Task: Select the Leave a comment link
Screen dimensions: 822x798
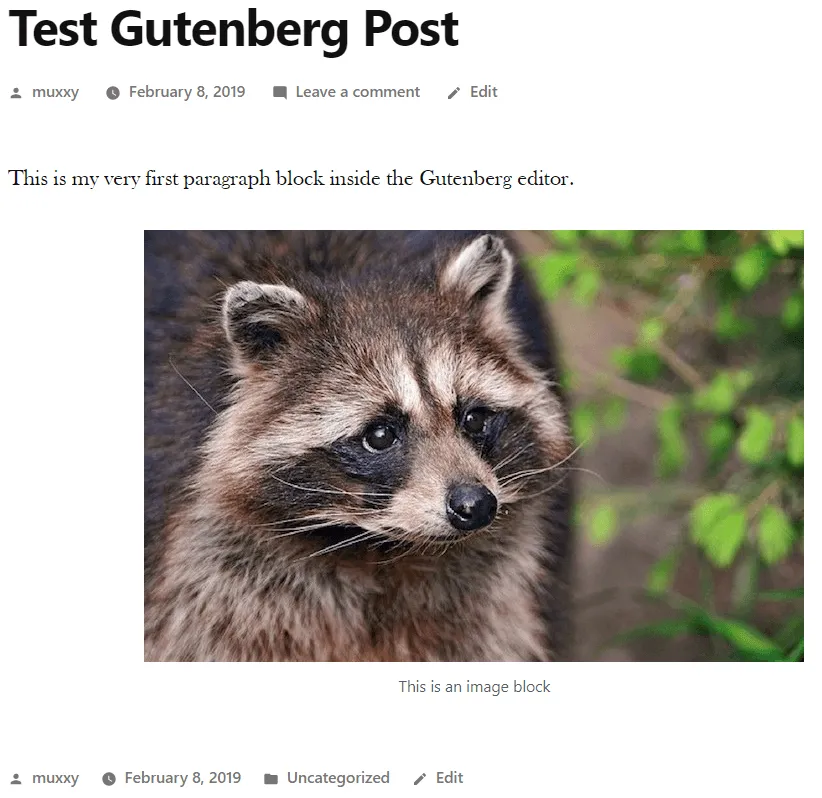Action: (358, 92)
